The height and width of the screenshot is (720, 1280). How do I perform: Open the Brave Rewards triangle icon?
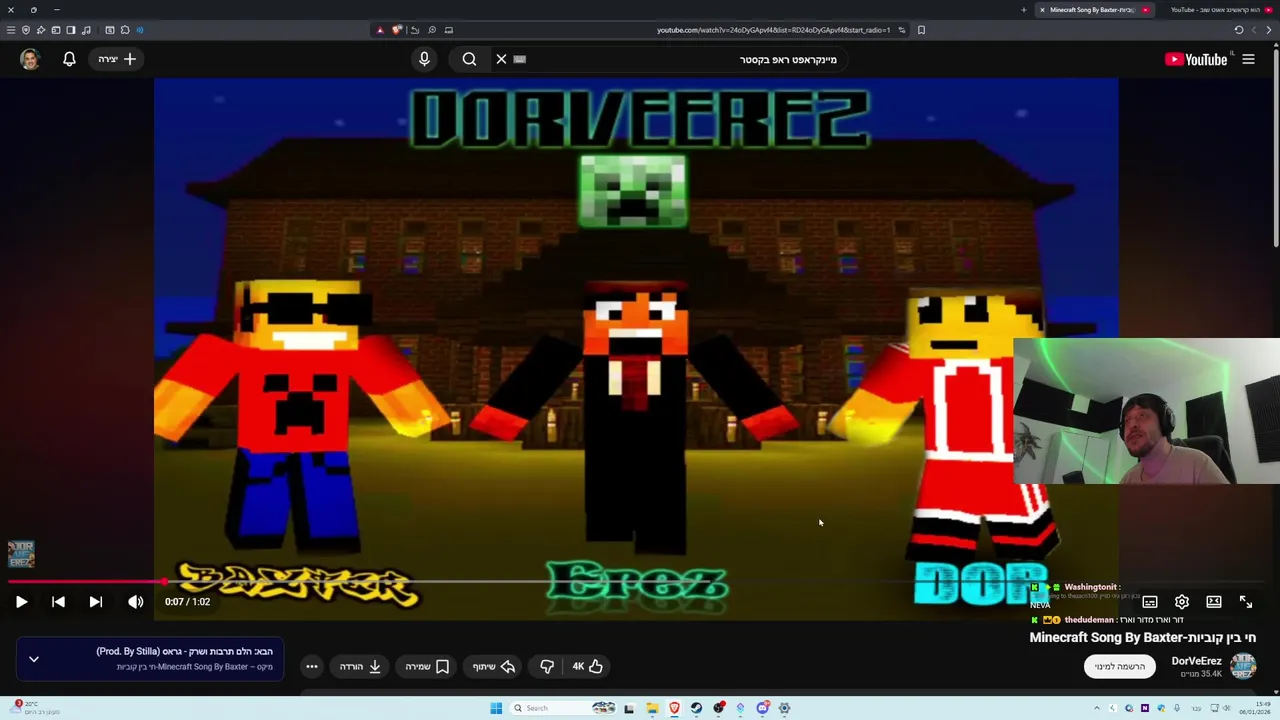click(x=380, y=30)
